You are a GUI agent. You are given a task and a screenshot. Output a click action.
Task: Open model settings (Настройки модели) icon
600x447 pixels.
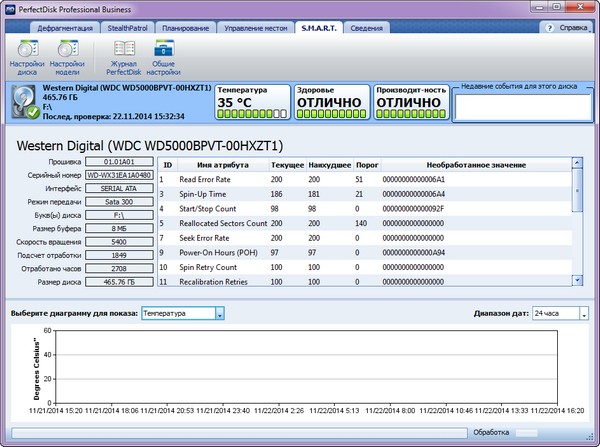[67, 54]
